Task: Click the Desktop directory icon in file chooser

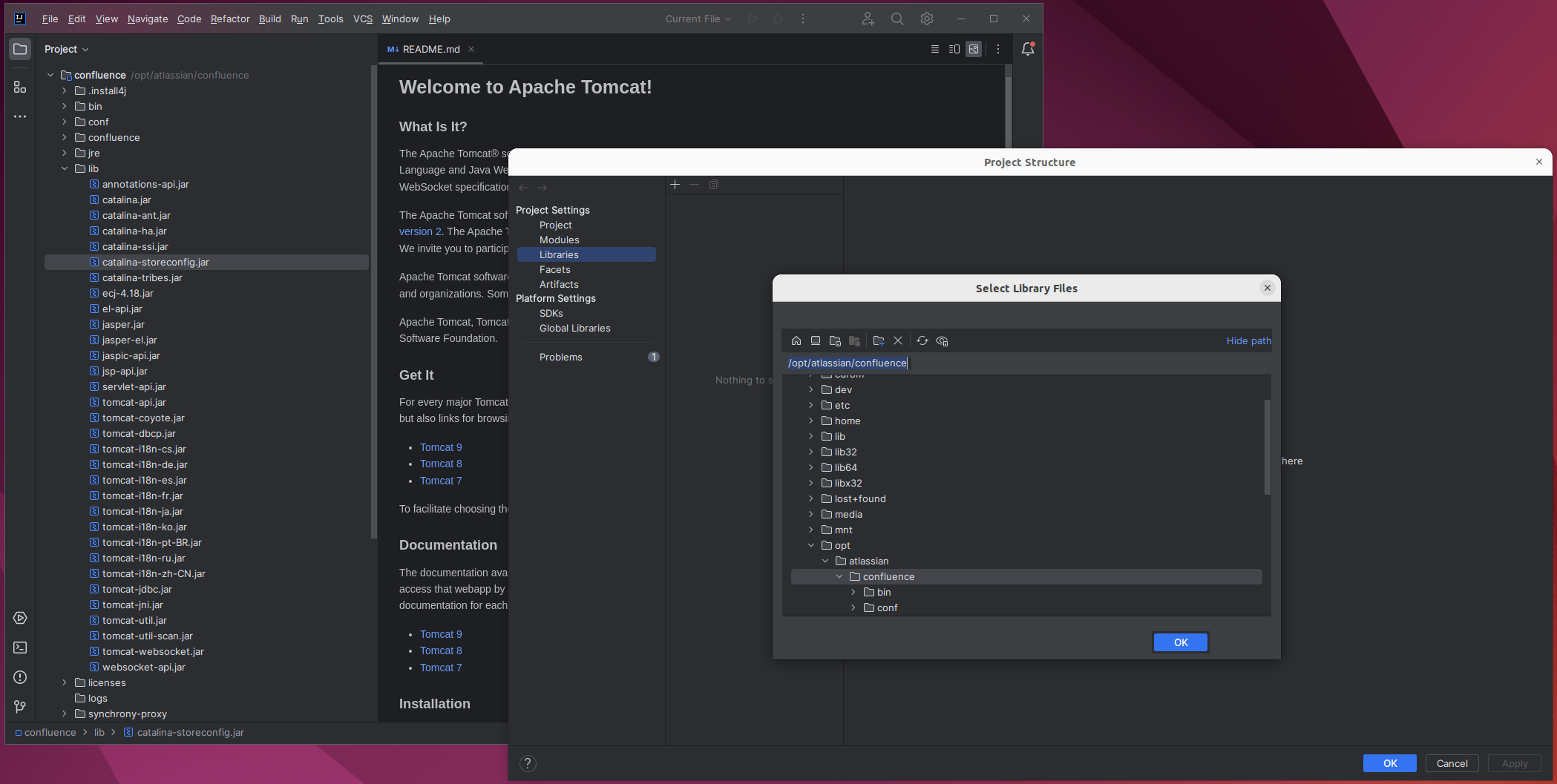Action: pyautogui.click(x=816, y=340)
